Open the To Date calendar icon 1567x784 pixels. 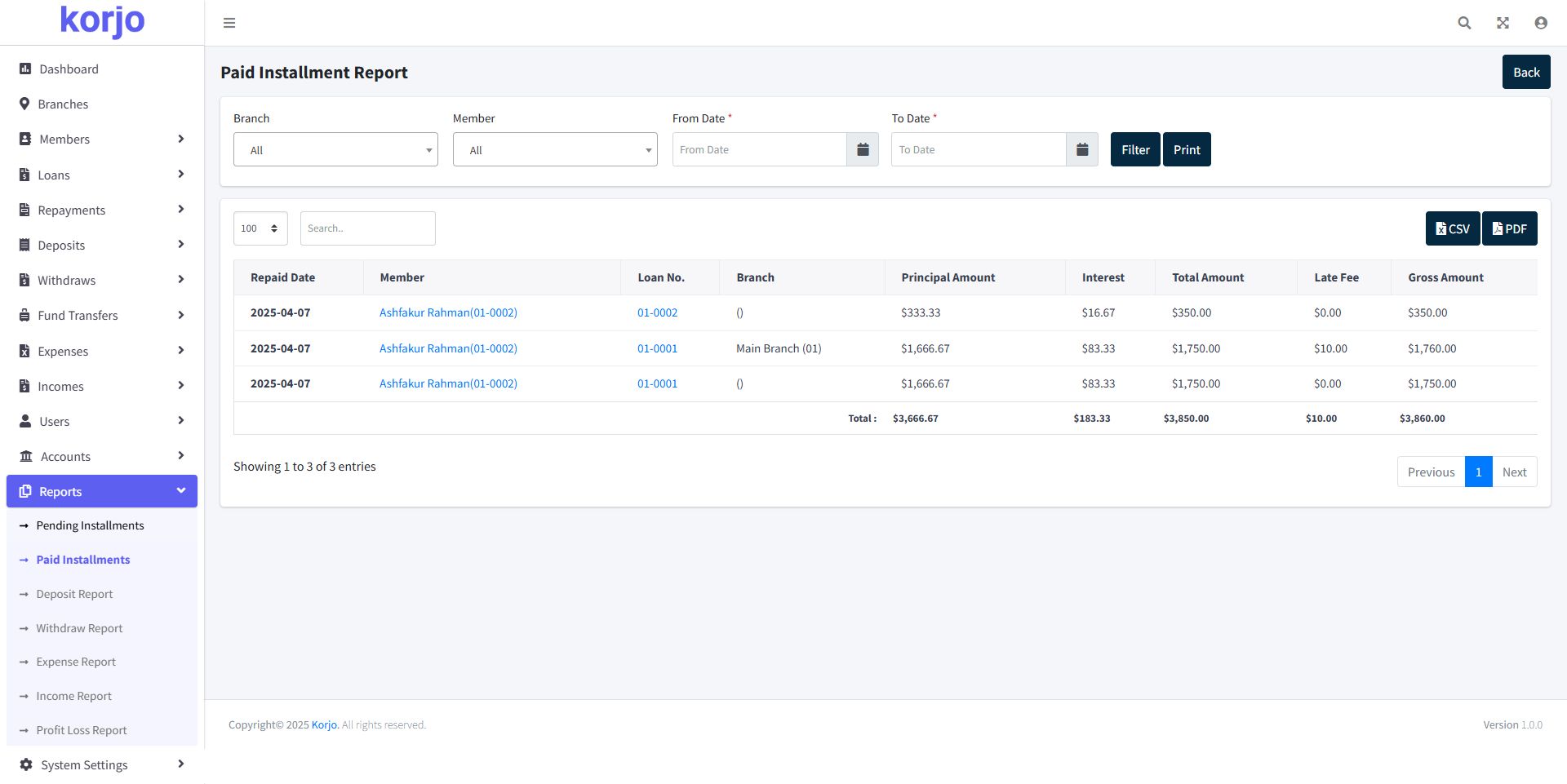(1082, 149)
